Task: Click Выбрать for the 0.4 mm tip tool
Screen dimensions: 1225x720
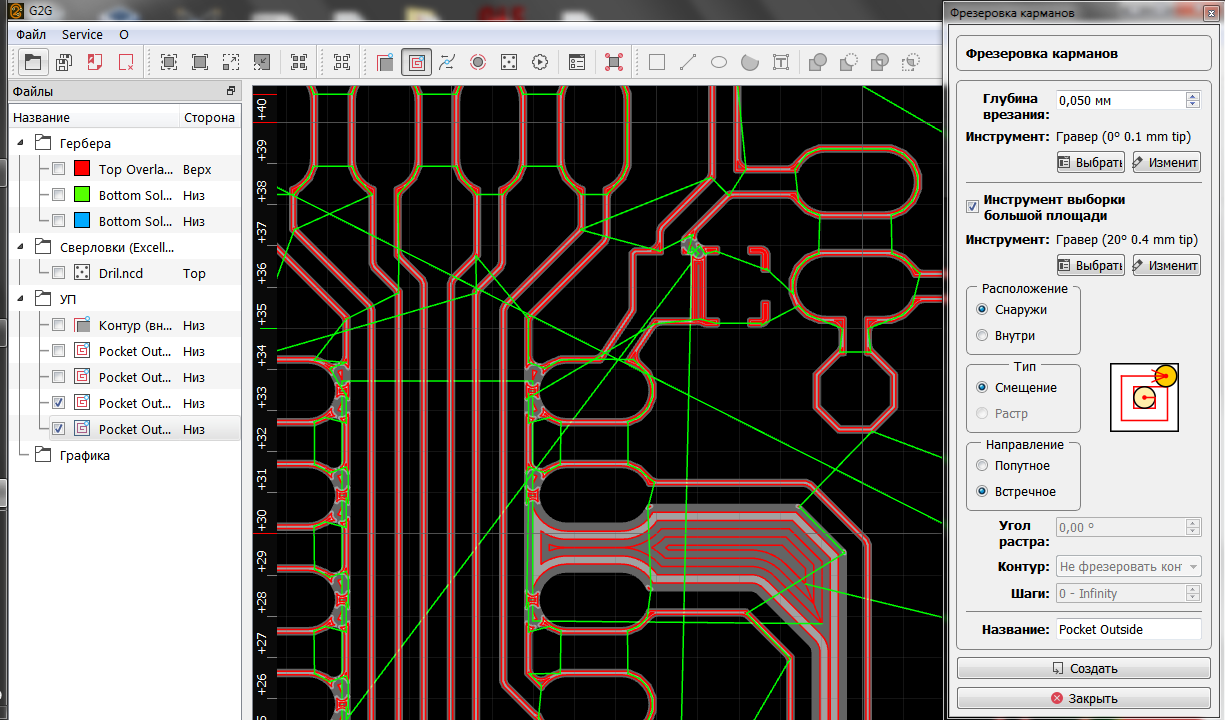Action: point(1090,265)
